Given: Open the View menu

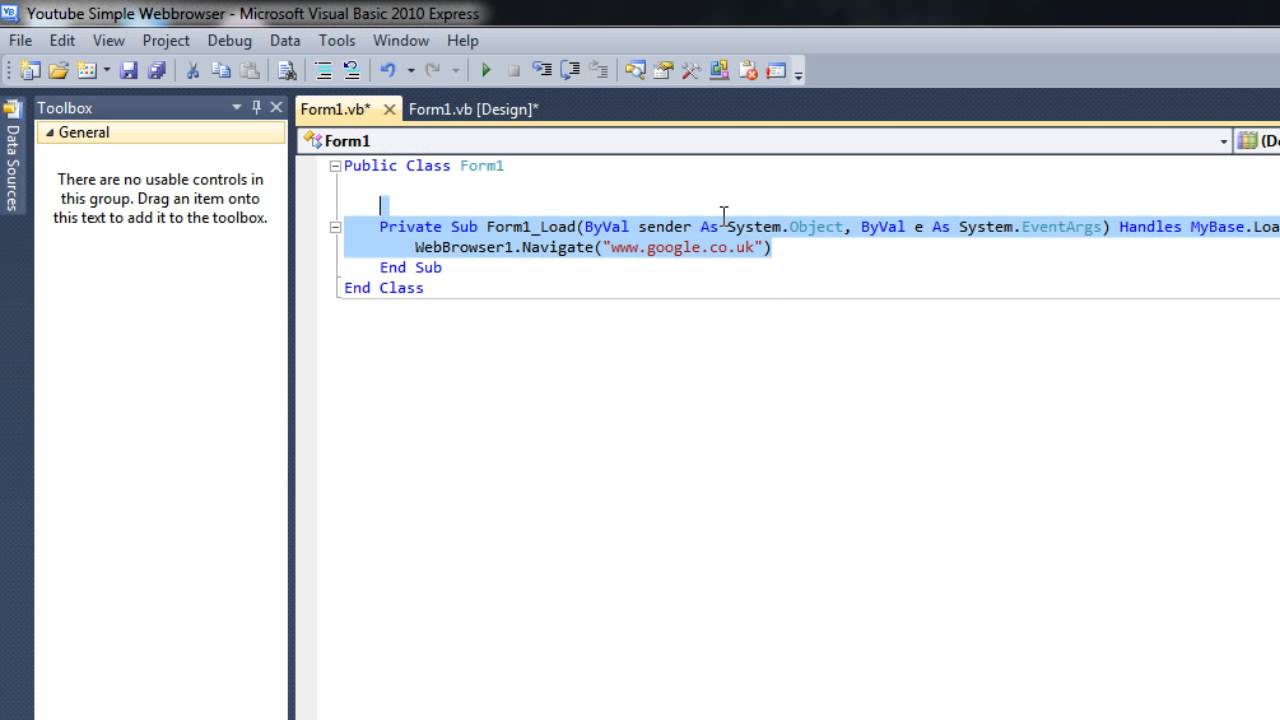Looking at the screenshot, I should [x=109, y=40].
